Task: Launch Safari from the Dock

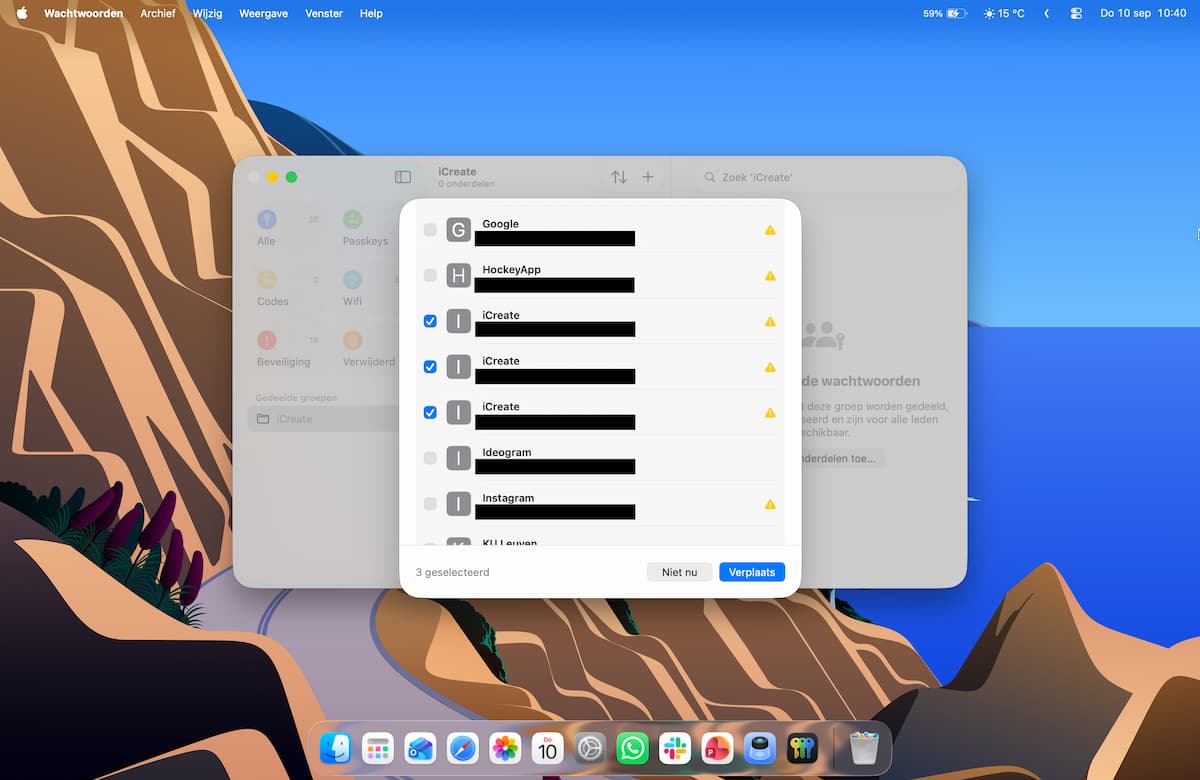Action: click(x=462, y=748)
